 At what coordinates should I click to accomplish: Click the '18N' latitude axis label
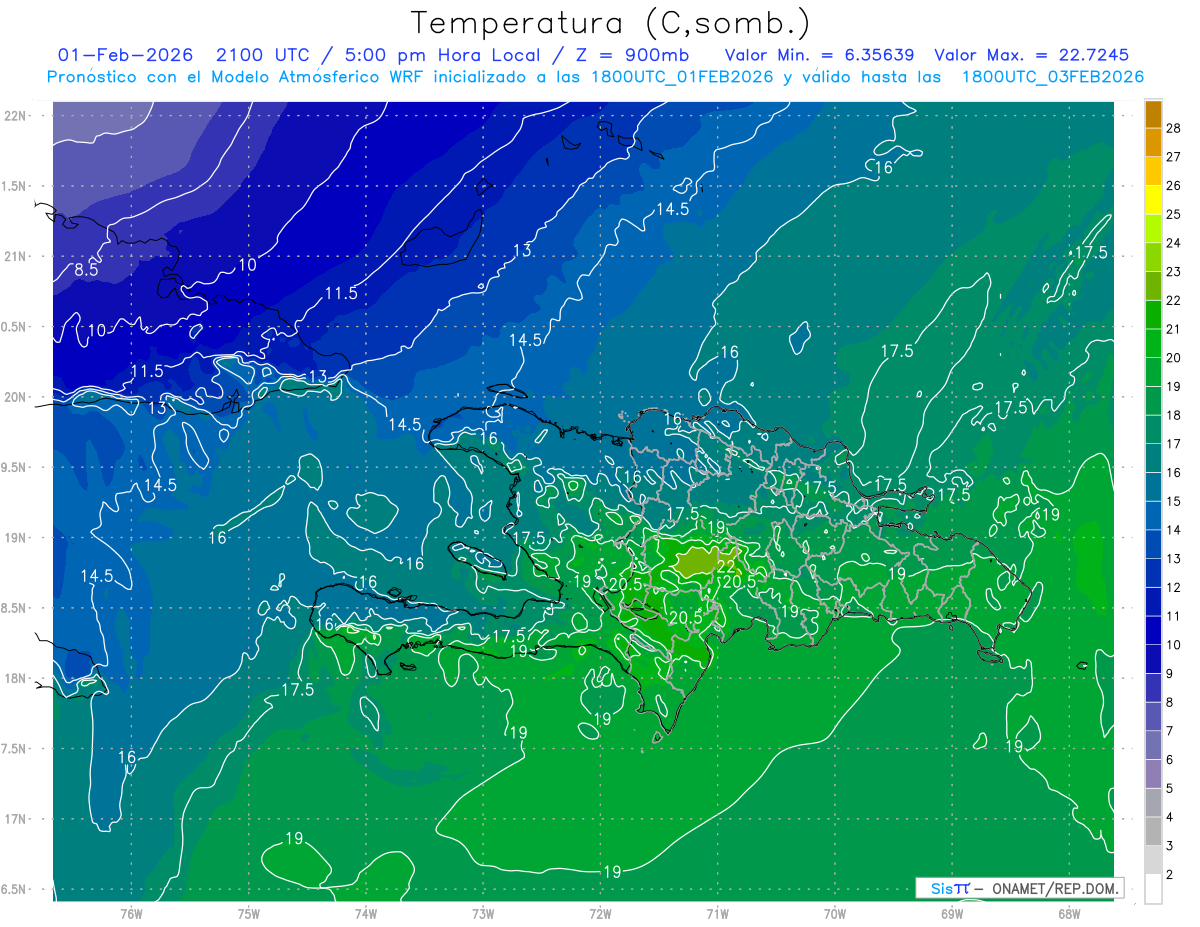pyautogui.click(x=16, y=678)
